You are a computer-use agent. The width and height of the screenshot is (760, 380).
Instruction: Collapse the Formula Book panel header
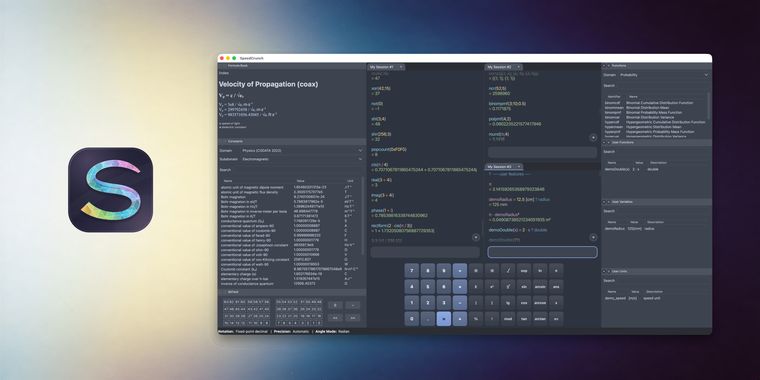(292, 65)
